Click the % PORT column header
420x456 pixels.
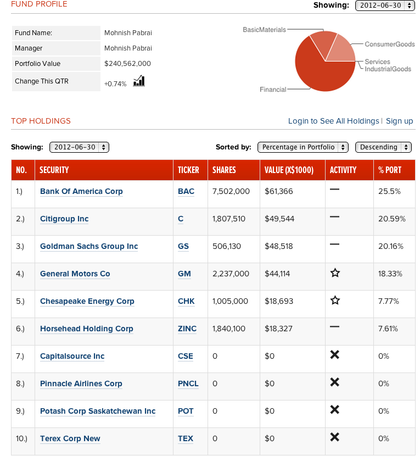pyautogui.click(x=394, y=170)
